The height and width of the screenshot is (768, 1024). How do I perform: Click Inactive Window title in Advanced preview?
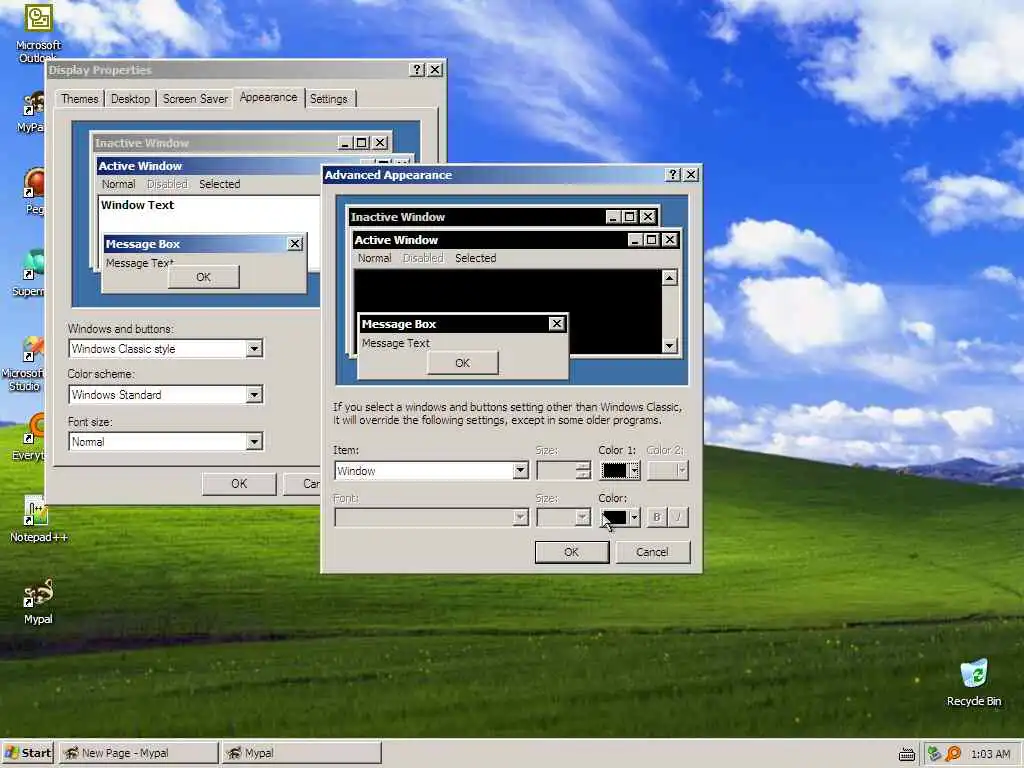398,217
